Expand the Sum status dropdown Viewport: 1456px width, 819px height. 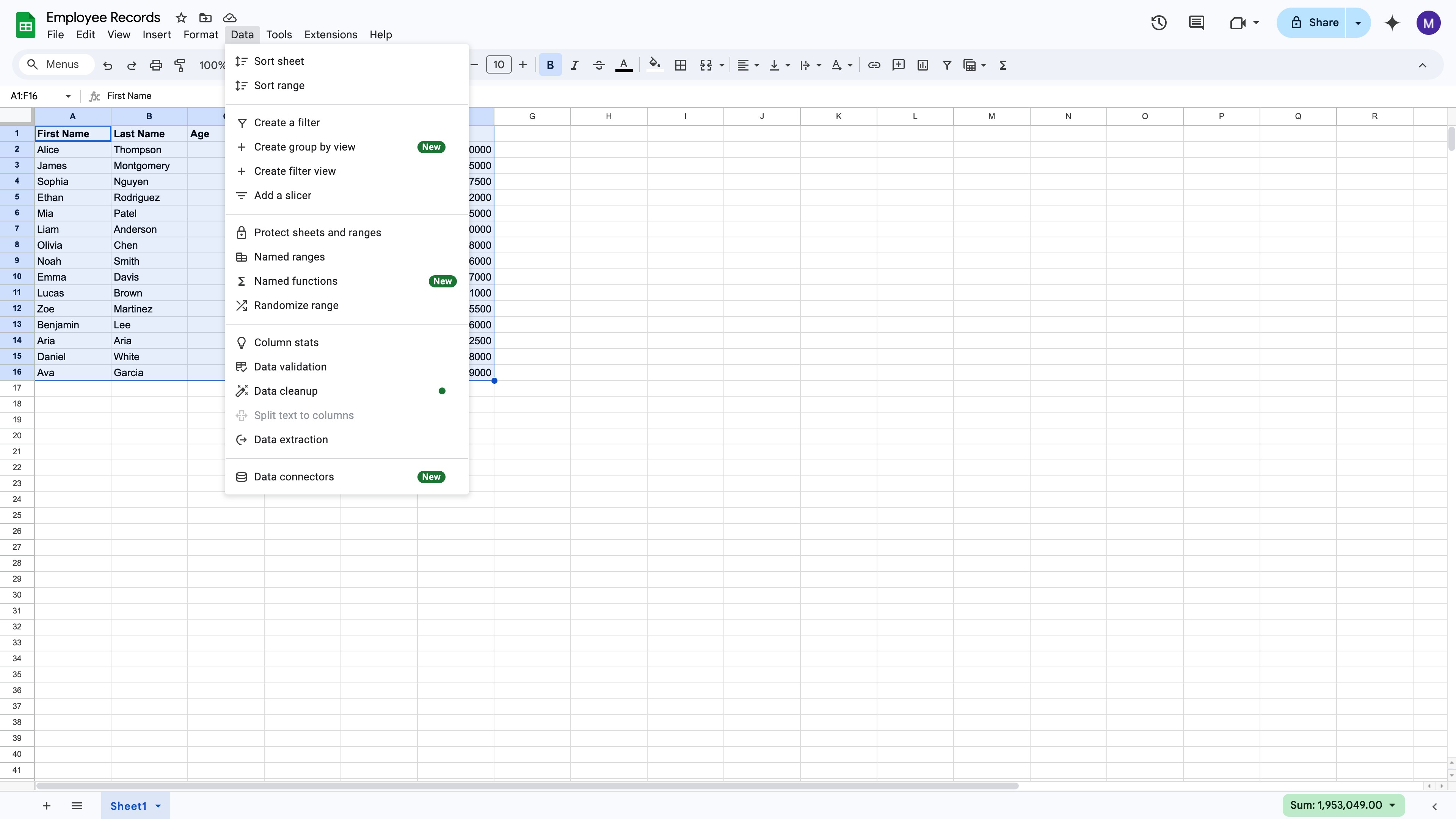coord(1392,805)
